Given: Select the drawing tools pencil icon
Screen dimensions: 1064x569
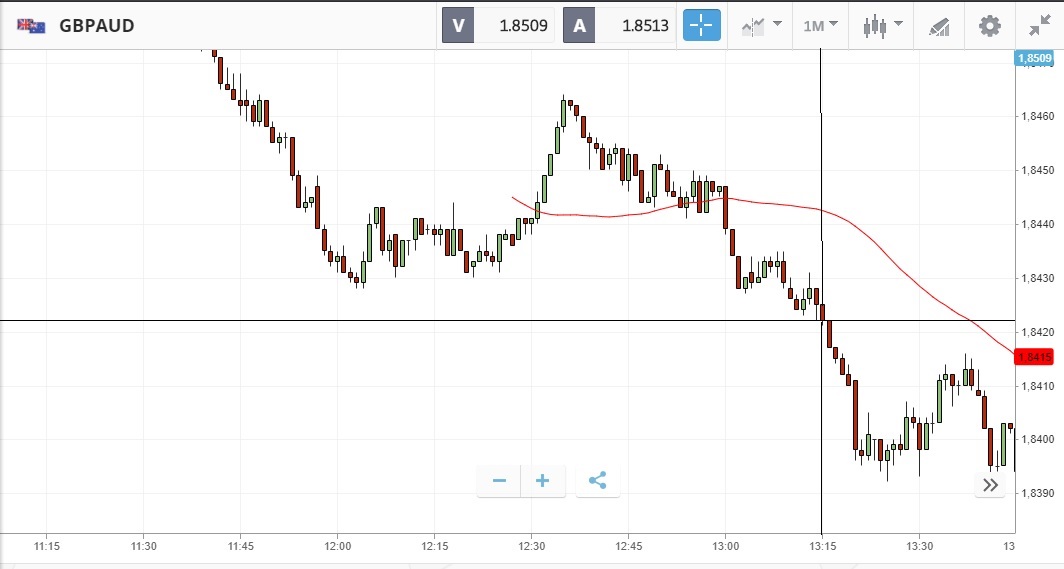Looking at the screenshot, I should [x=938, y=25].
